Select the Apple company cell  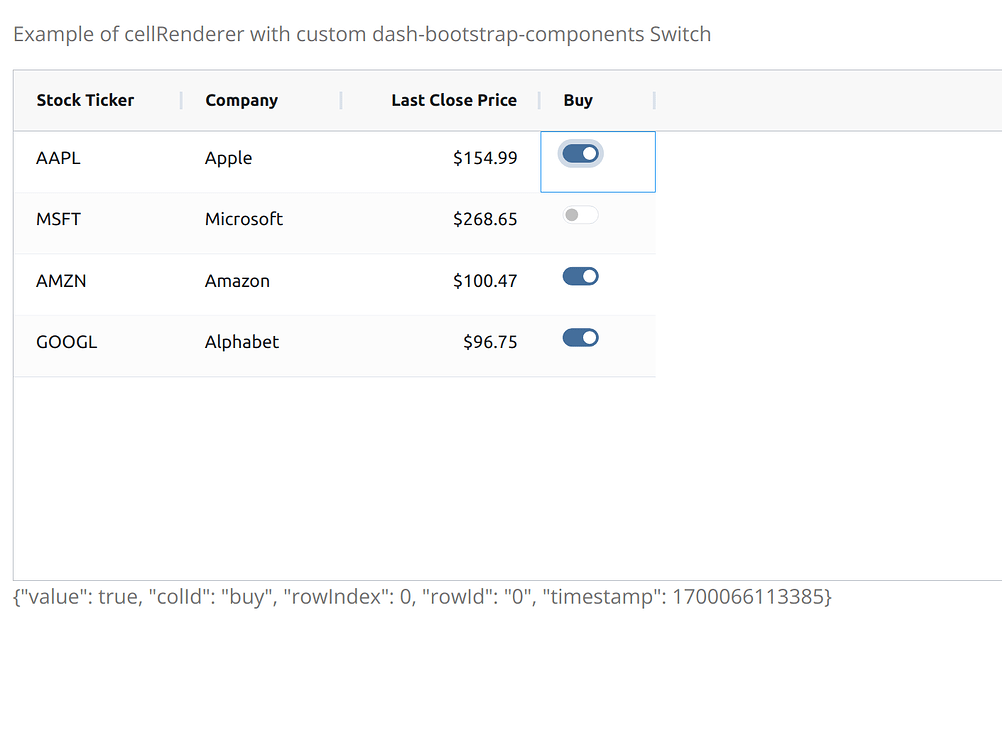coord(228,157)
